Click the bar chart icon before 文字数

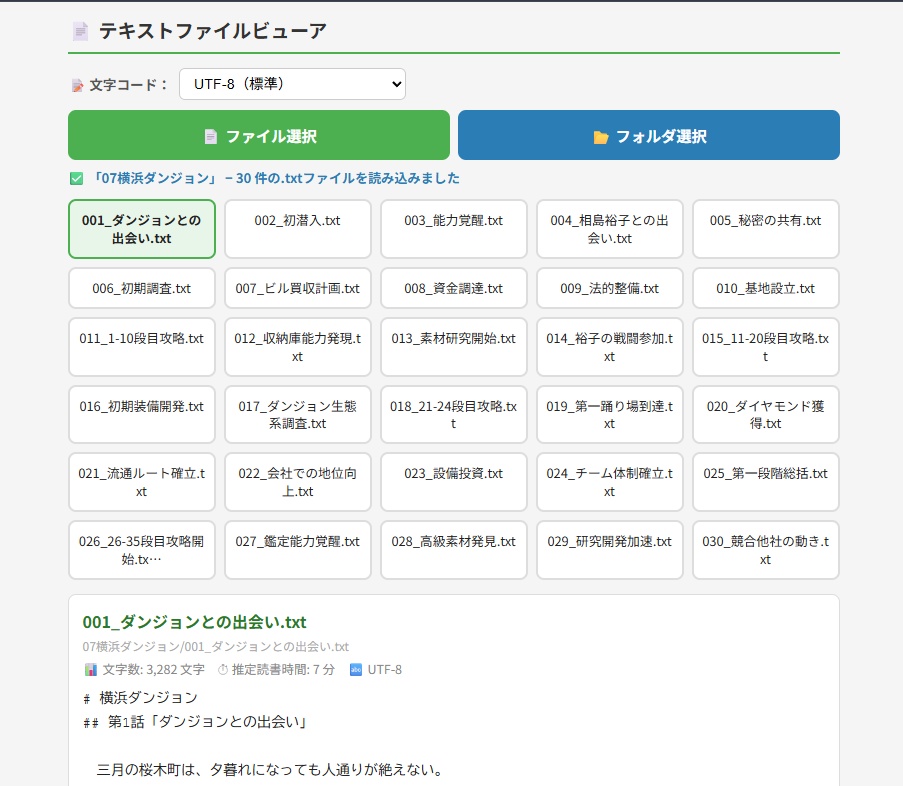(89, 670)
